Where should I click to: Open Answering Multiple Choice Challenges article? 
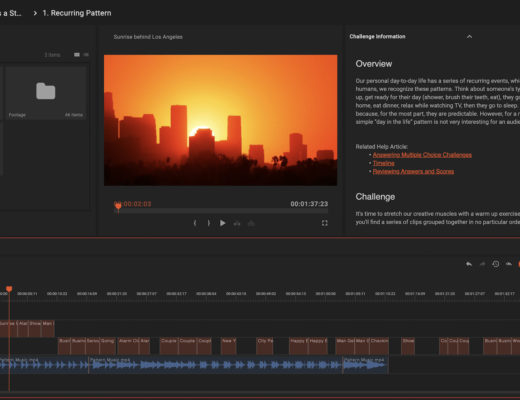(x=422, y=155)
